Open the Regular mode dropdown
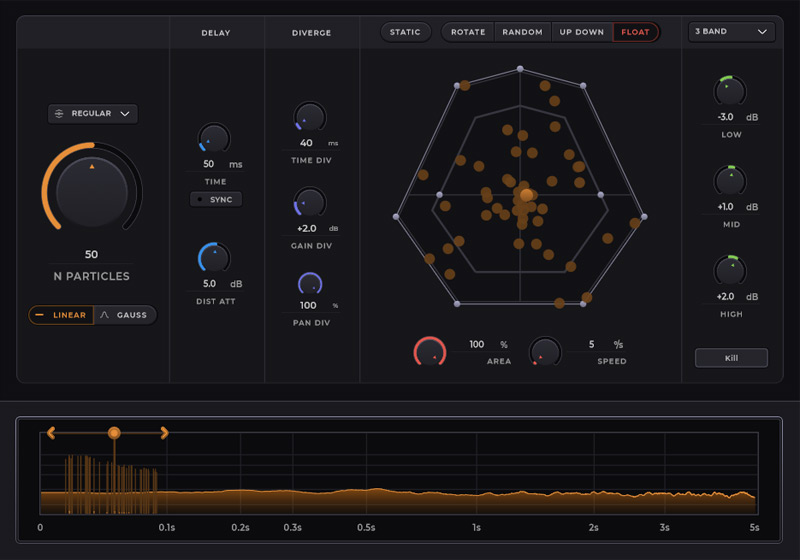 click(92, 114)
